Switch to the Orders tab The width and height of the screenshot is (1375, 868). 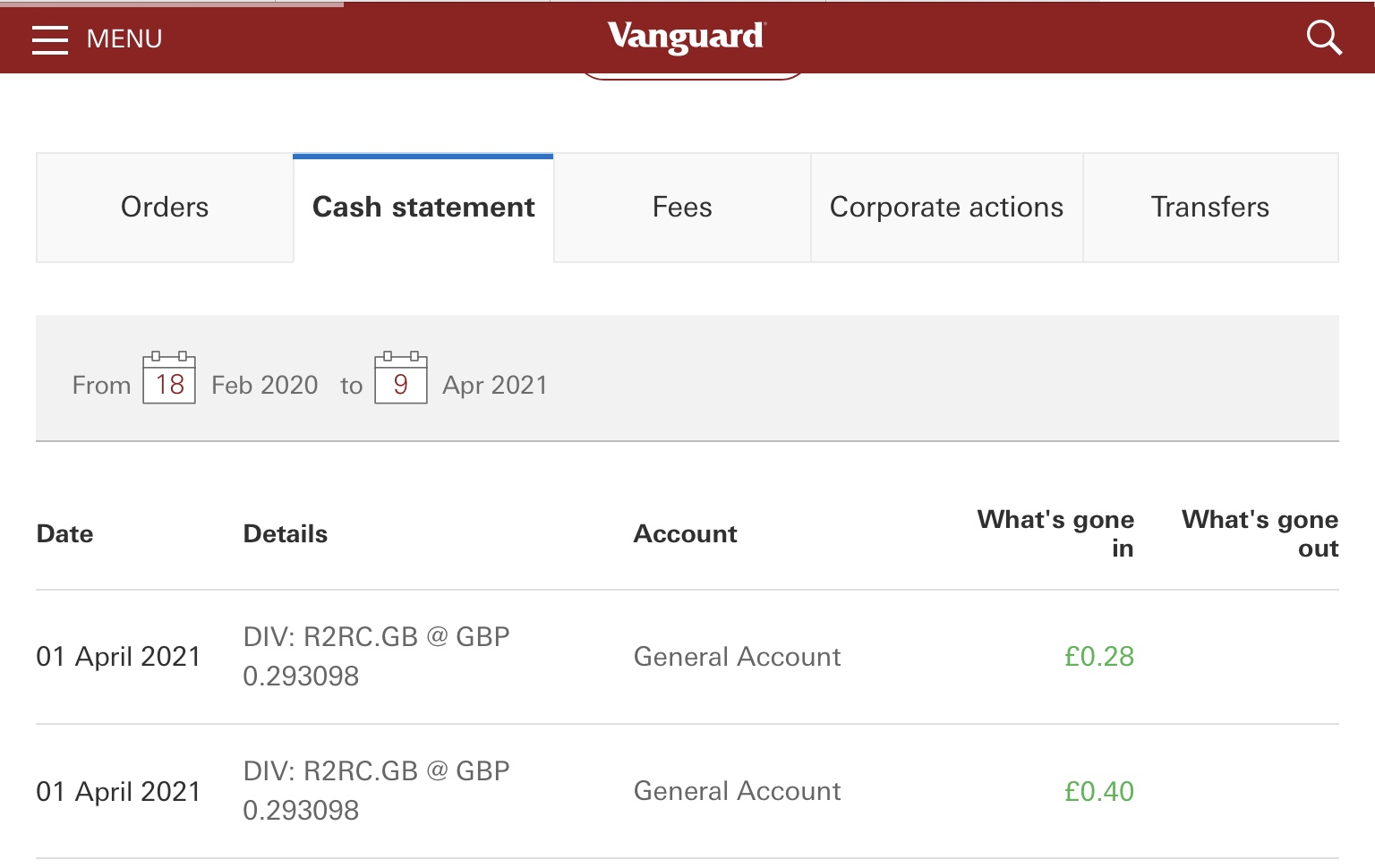[x=165, y=208]
